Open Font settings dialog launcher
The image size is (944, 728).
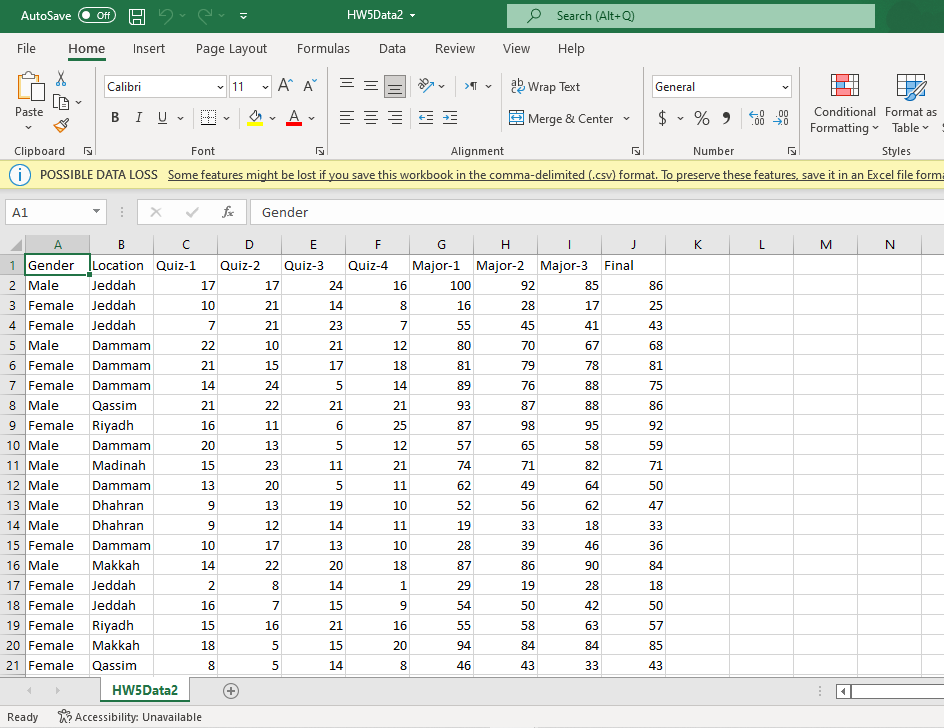[320, 151]
